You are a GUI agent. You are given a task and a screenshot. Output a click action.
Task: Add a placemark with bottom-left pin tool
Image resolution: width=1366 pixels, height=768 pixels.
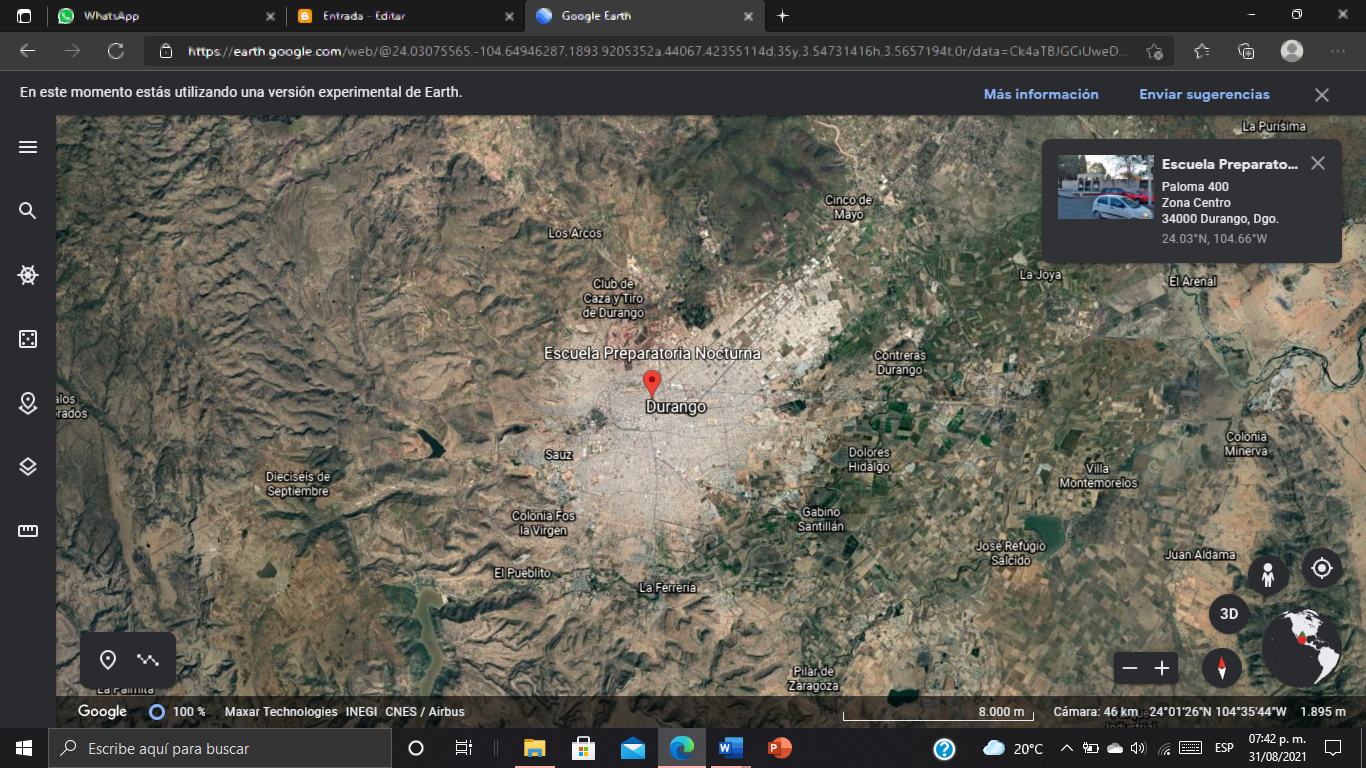(x=108, y=660)
